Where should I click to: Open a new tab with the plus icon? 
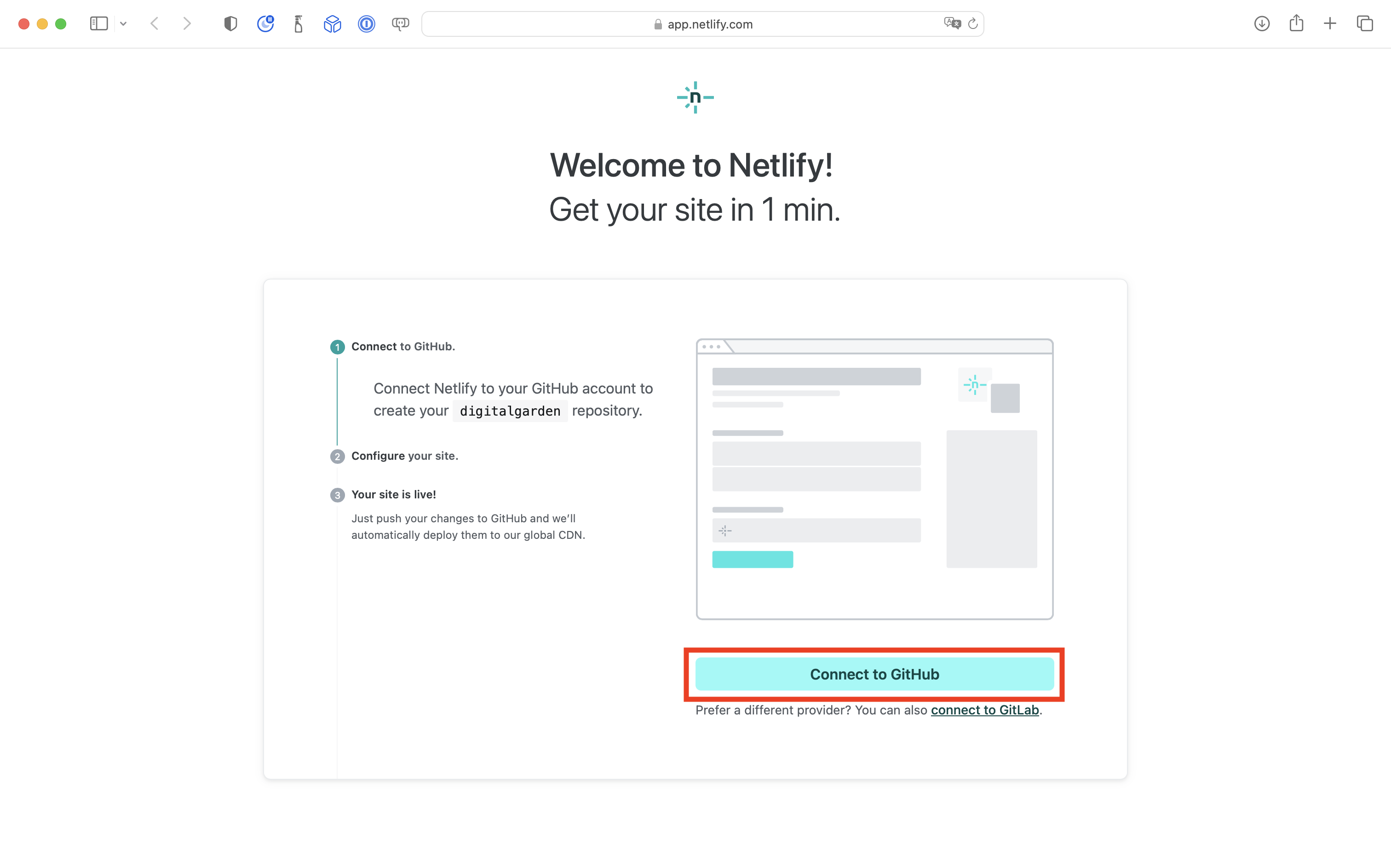[1329, 23]
